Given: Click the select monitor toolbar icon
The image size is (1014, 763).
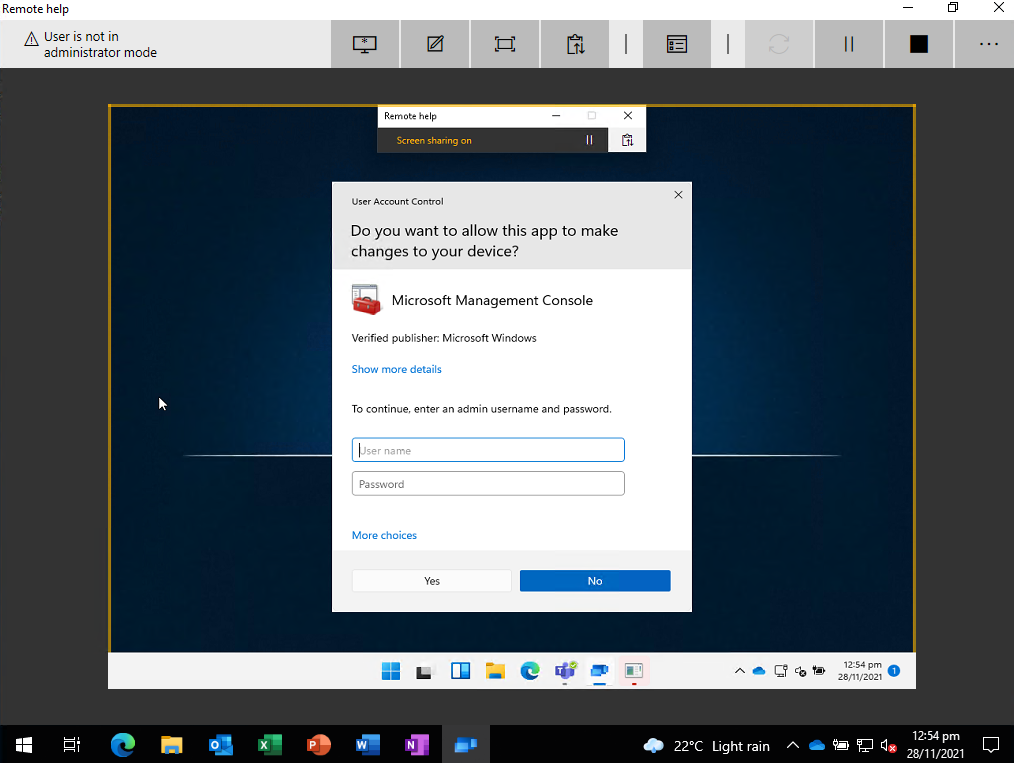Looking at the screenshot, I should [365, 44].
